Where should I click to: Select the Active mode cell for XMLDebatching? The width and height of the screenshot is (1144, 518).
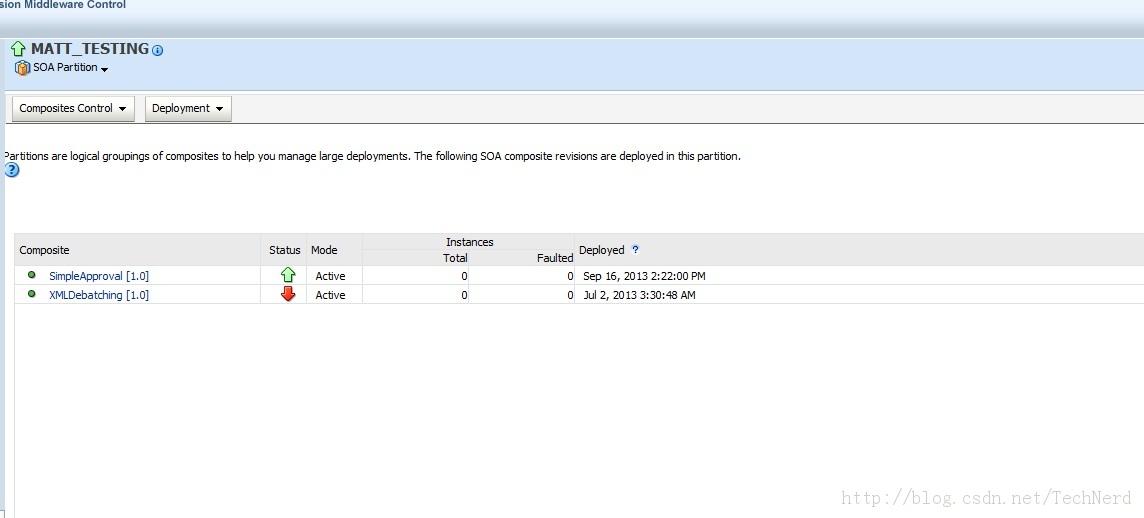click(x=331, y=295)
